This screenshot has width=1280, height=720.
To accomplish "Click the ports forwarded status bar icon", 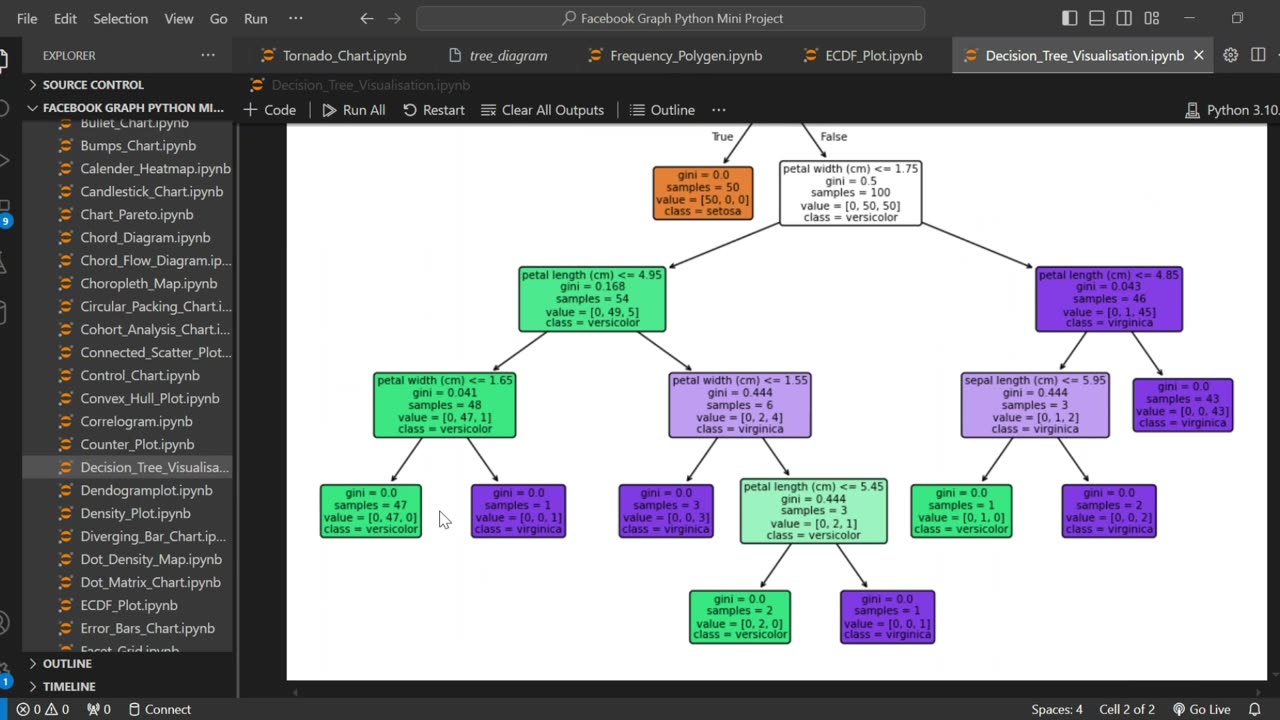I will coord(98,709).
